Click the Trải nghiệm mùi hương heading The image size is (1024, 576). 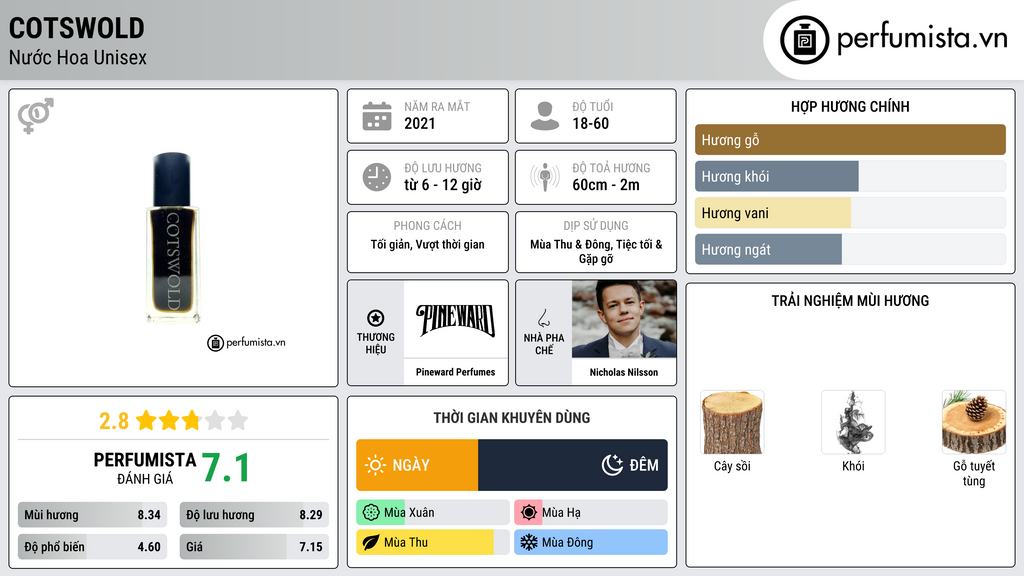point(850,301)
